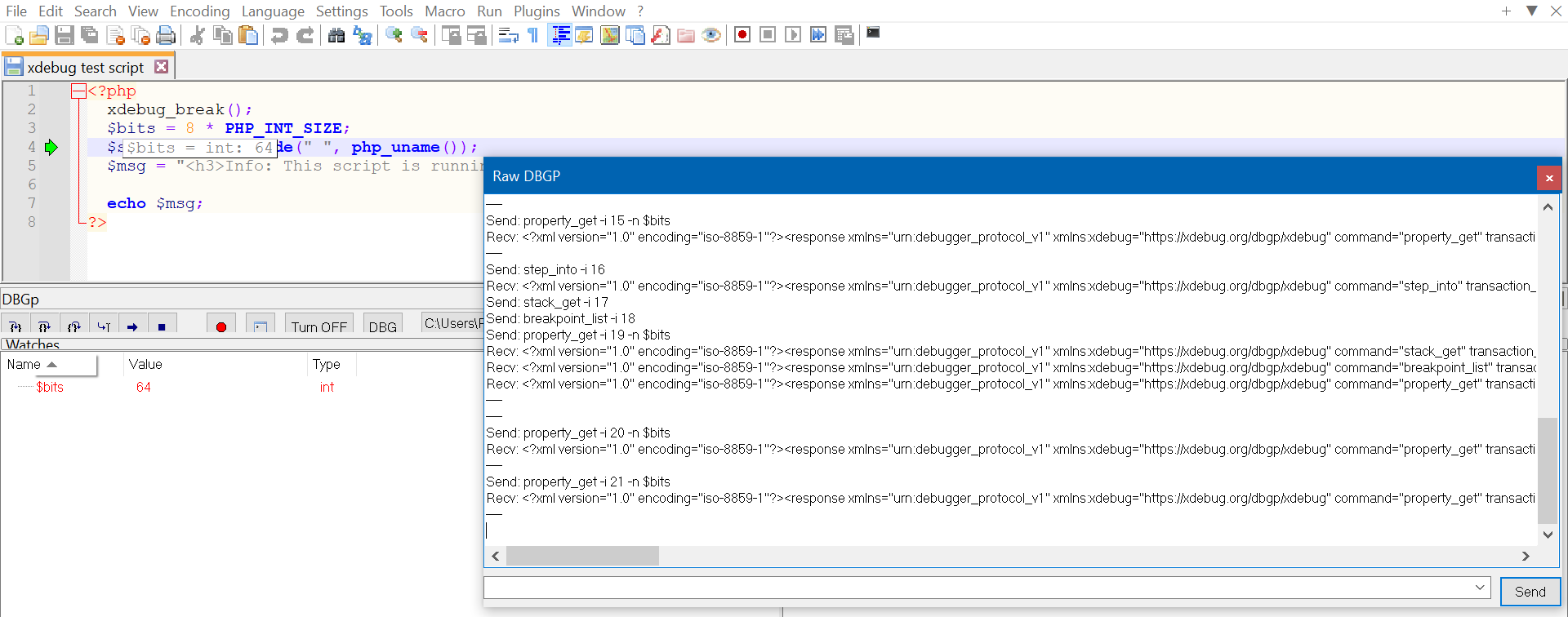This screenshot has height=617, width=1568.
Task: Start macro recording with red dot icon
Action: [x=742, y=34]
